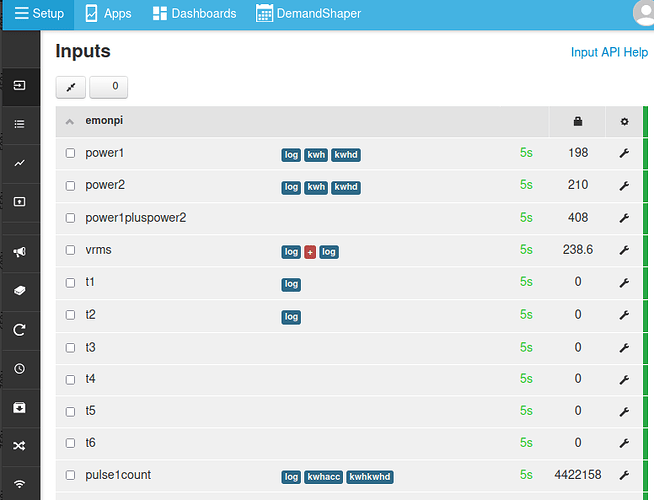Go to the DemandShaper tab
This screenshot has width=654, height=500.
[308, 14]
